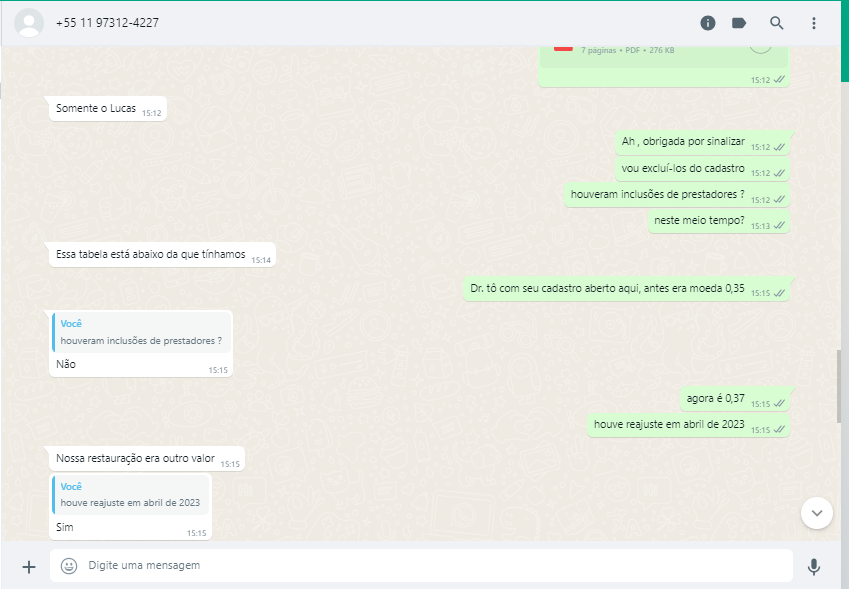Click read receipt checkmarks on 'agora é 0,37'
Screen dimensions: 849x589
tap(779, 403)
